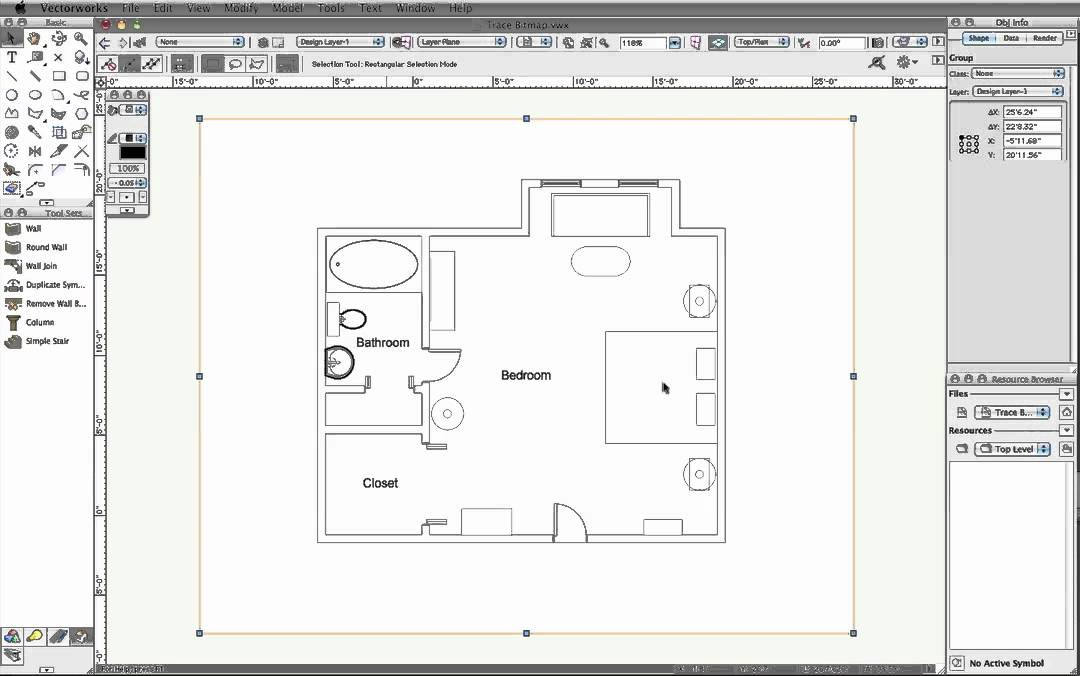Select the single Line tool
The height and width of the screenshot is (676, 1080).
11,76
